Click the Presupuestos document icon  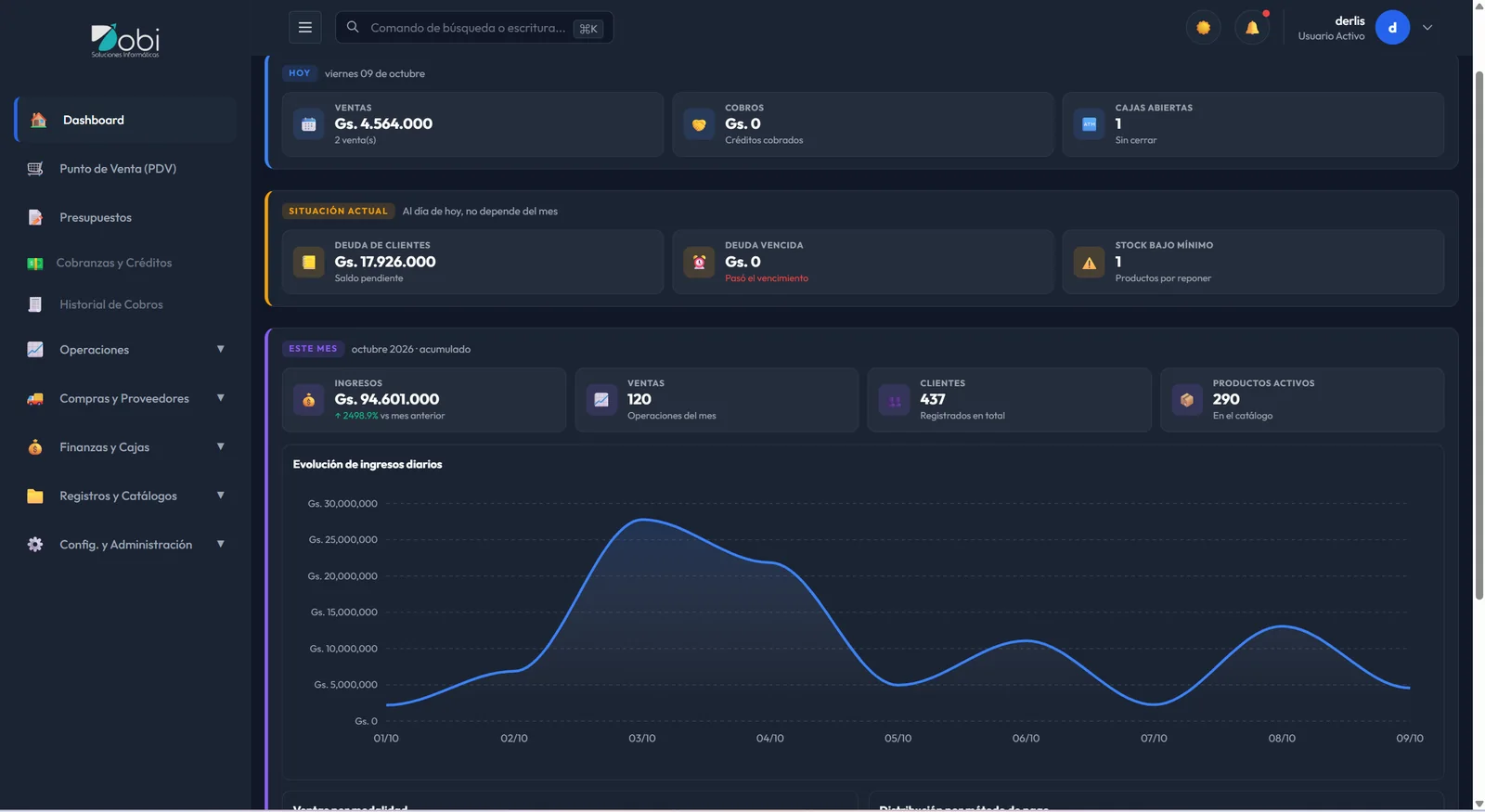pyautogui.click(x=35, y=217)
